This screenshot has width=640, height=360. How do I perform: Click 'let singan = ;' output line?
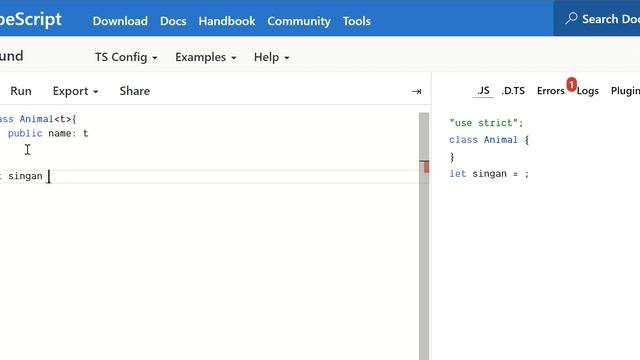point(489,174)
